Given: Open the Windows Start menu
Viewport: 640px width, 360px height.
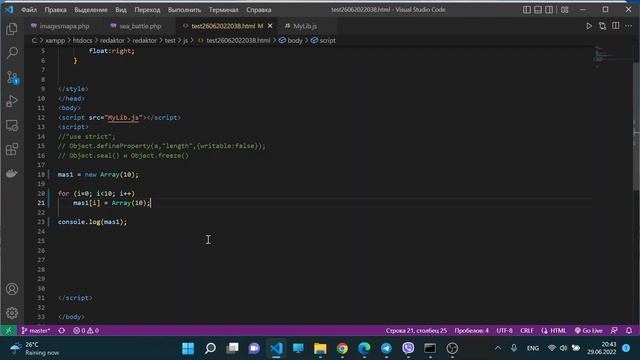Looking at the screenshot, I should [x=188, y=348].
